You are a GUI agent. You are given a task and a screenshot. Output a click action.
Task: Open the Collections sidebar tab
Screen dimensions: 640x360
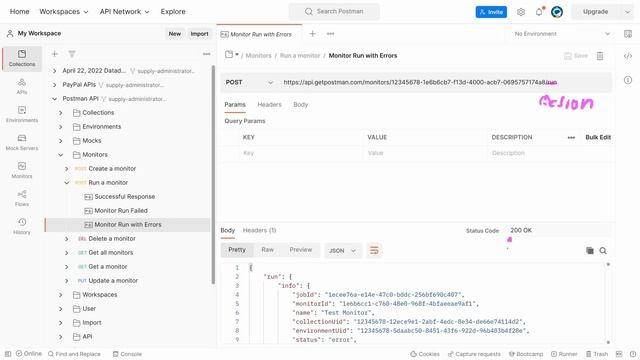coord(22,58)
